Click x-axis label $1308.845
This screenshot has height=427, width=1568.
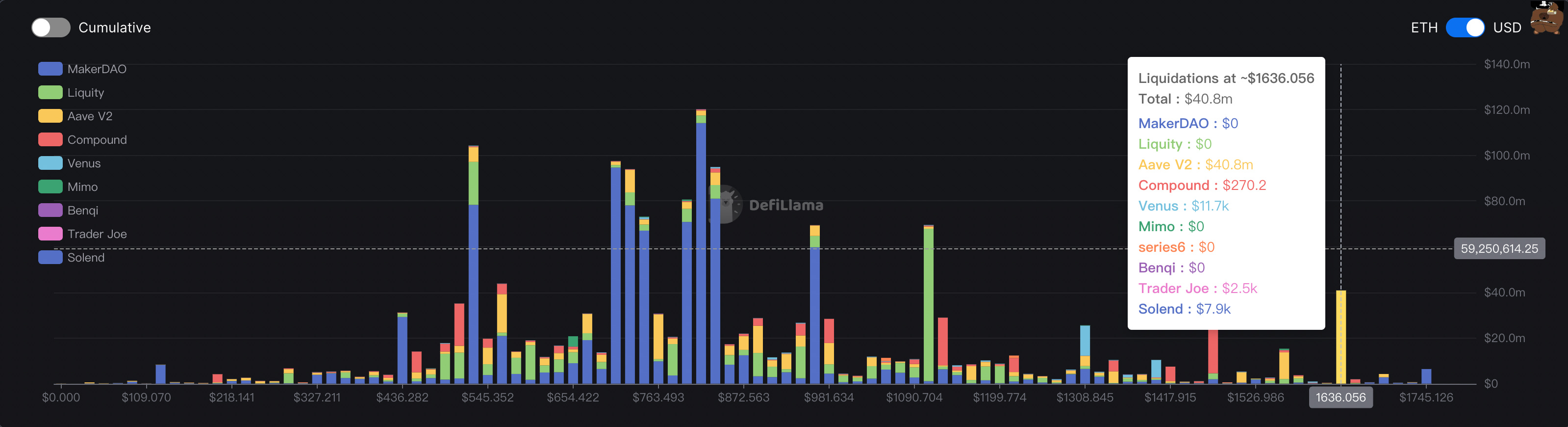point(1085,397)
